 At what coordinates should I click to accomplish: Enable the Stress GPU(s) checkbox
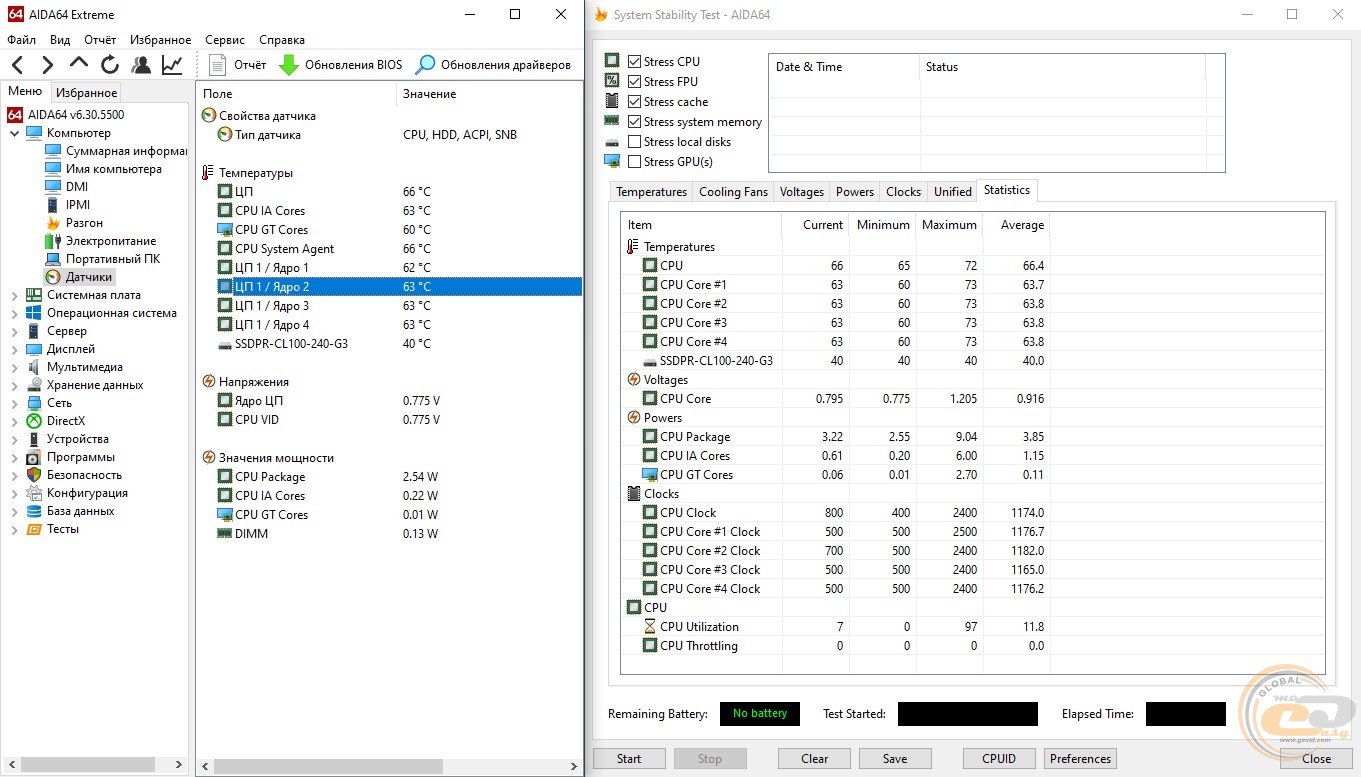tap(634, 161)
